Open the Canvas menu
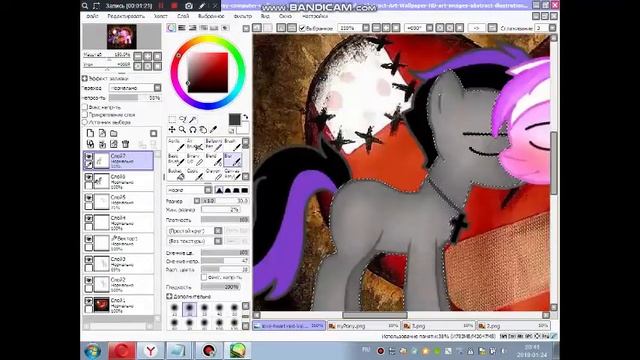640x360 pixels. (x=160, y=16)
